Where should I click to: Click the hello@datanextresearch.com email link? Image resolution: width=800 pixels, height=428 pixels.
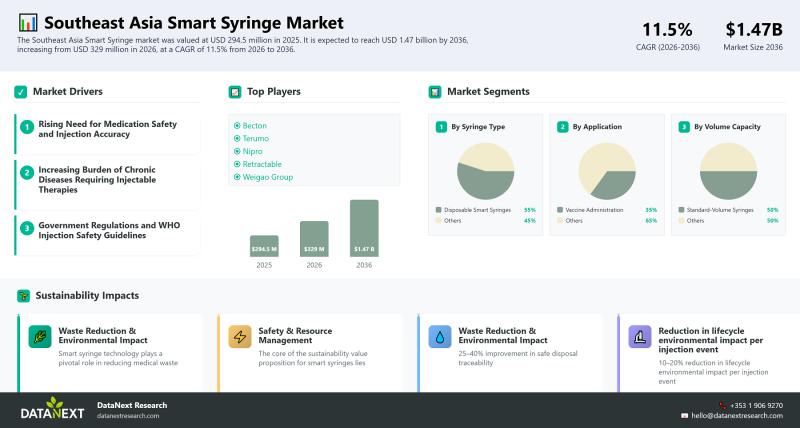[x=737, y=415]
